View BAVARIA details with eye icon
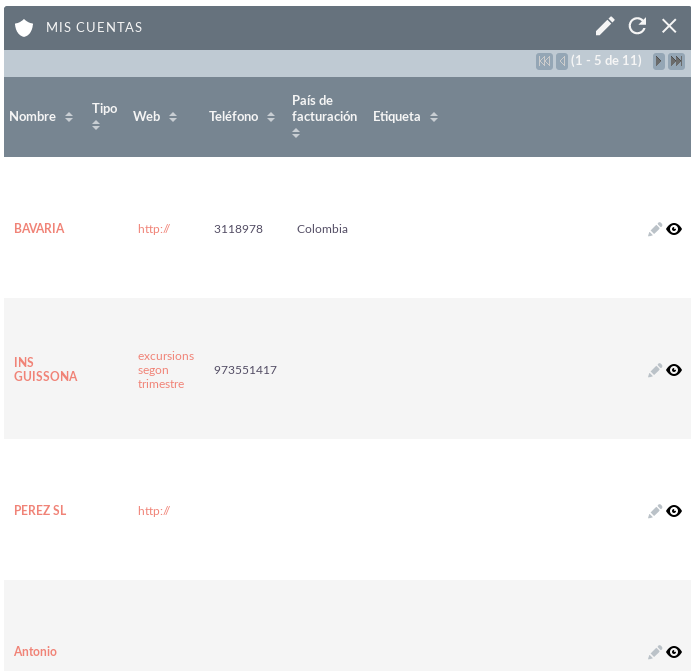Viewport: 691px width, 671px height. [674, 229]
